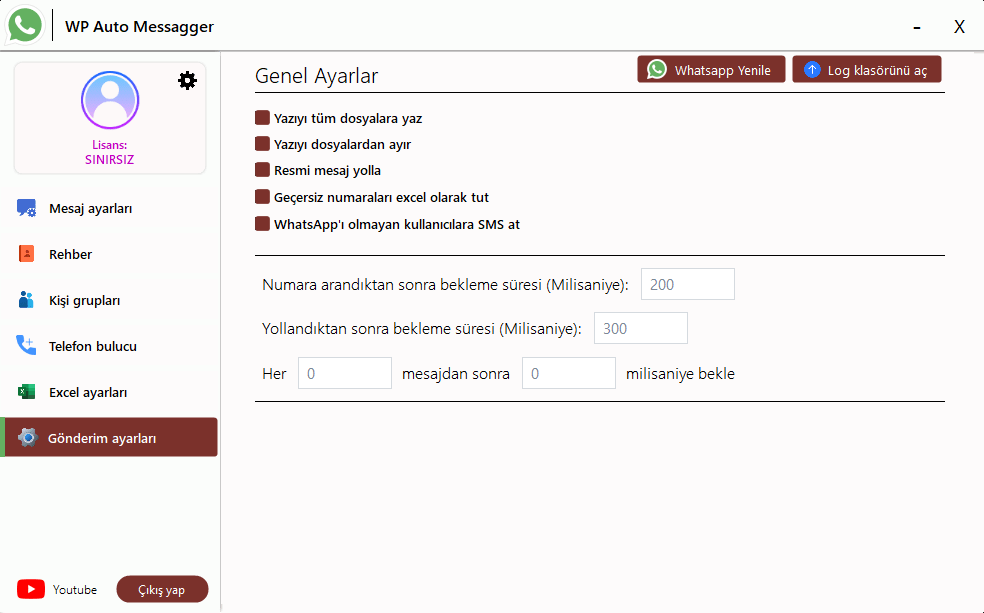Viewport: 984px width, 613px height.
Task: Click the Telefon bulucu phone icon
Action: click(26, 345)
